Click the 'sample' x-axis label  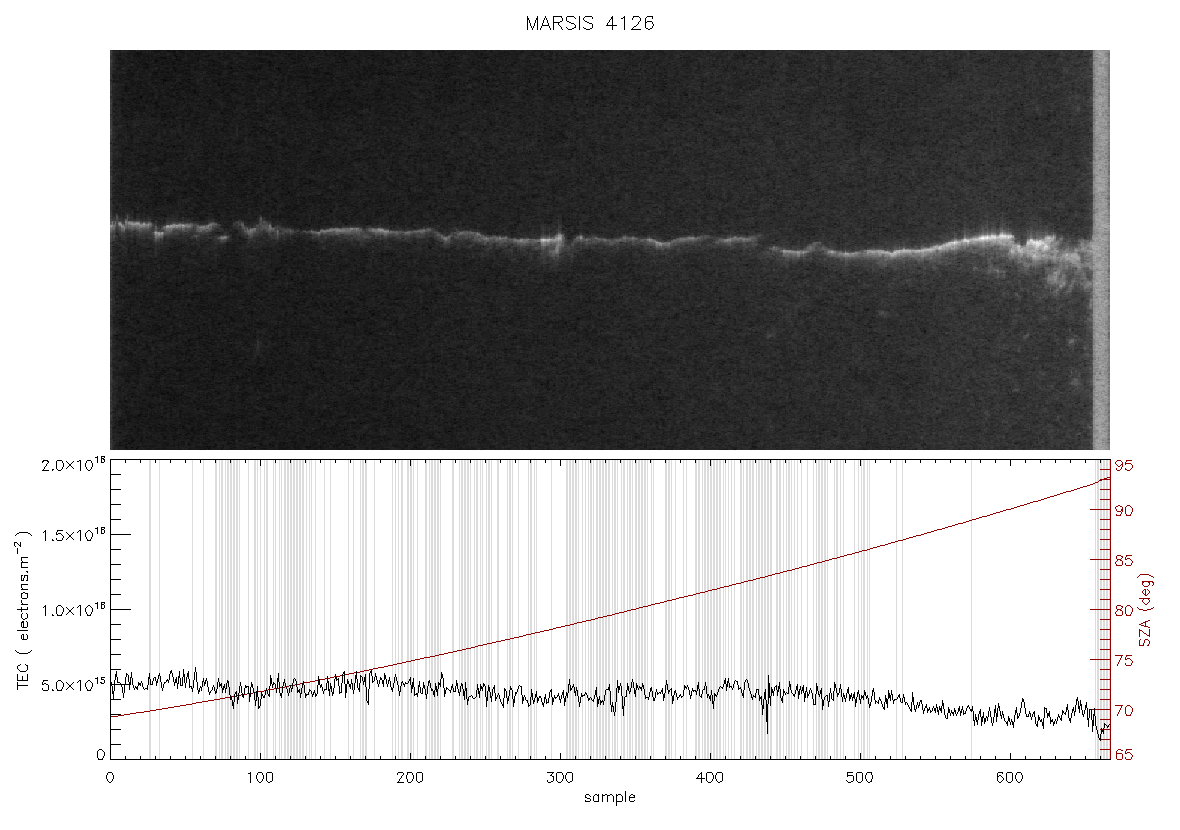[x=610, y=797]
